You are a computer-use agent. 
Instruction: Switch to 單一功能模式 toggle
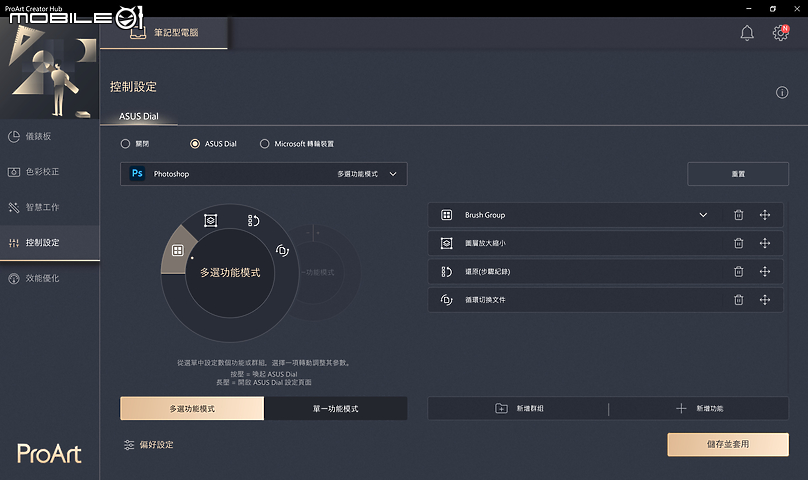[x=335, y=408]
